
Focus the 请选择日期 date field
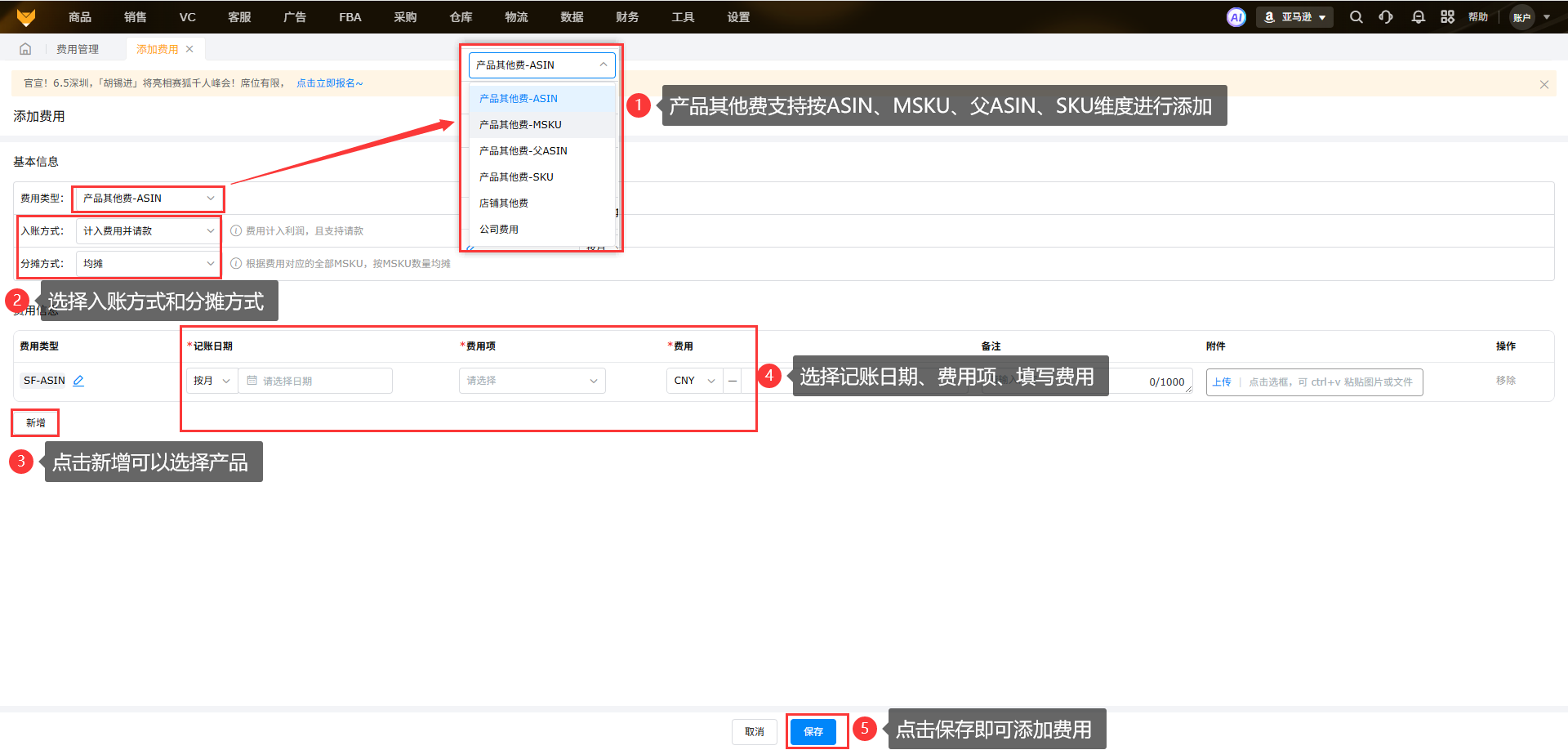pyautogui.click(x=315, y=381)
